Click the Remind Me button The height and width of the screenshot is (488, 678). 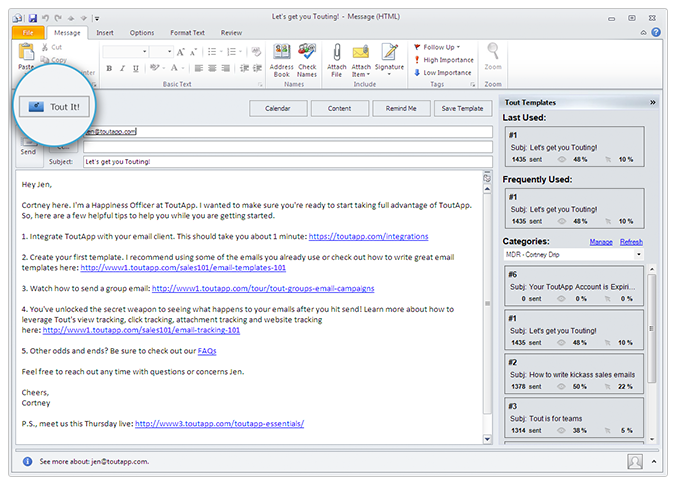[x=401, y=108]
